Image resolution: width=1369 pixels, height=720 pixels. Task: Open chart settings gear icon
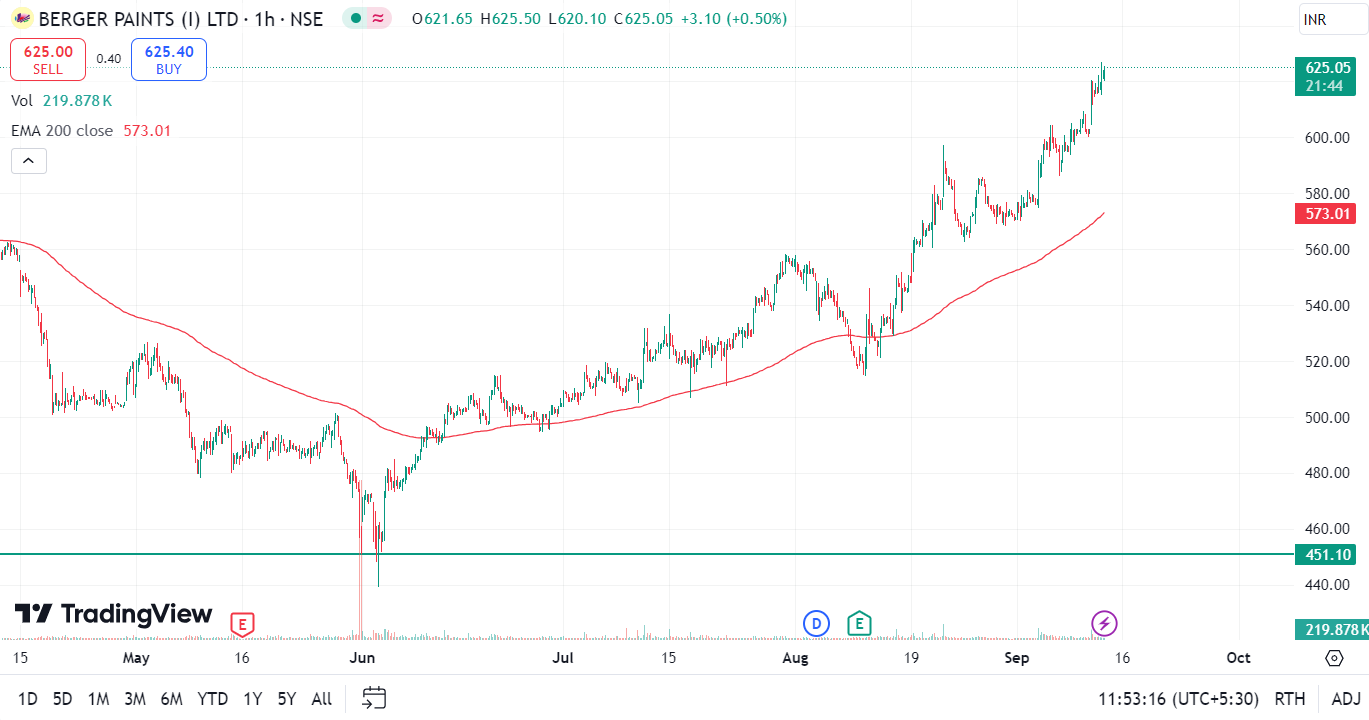1334,657
